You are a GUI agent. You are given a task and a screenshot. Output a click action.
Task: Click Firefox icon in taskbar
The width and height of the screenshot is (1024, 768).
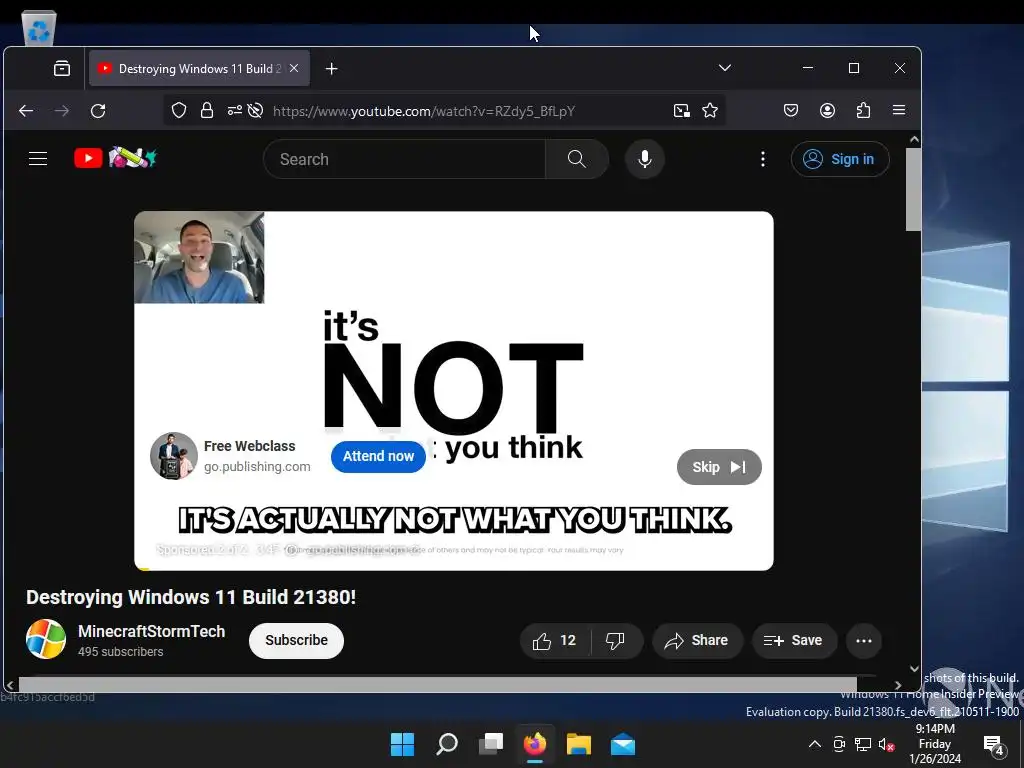click(x=535, y=744)
